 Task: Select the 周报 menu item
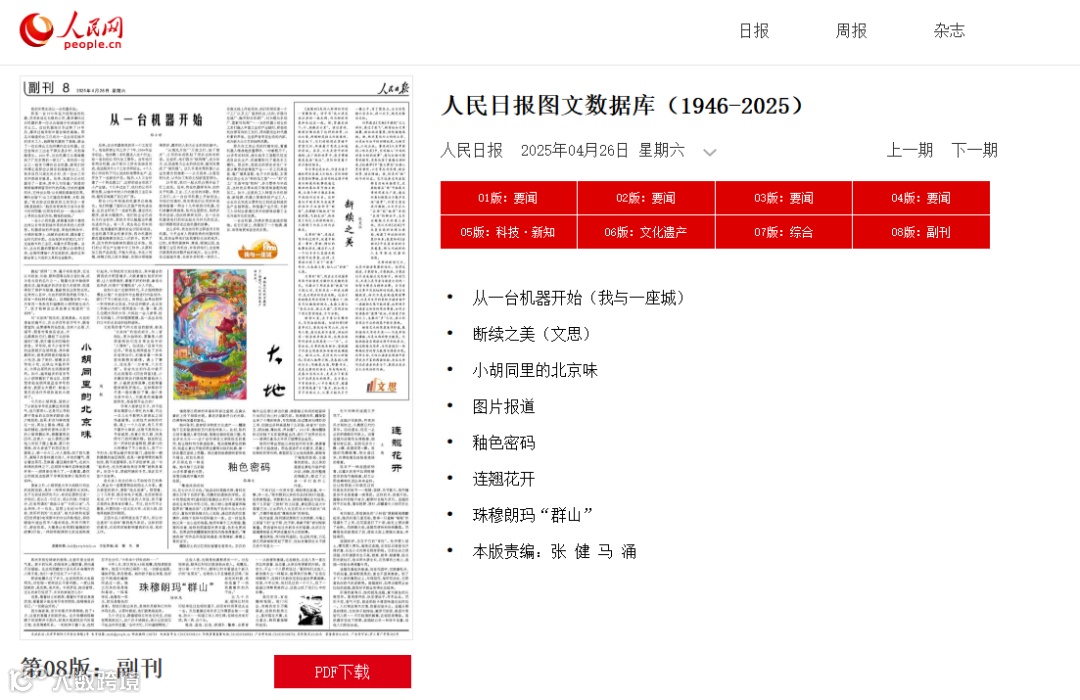coord(849,31)
